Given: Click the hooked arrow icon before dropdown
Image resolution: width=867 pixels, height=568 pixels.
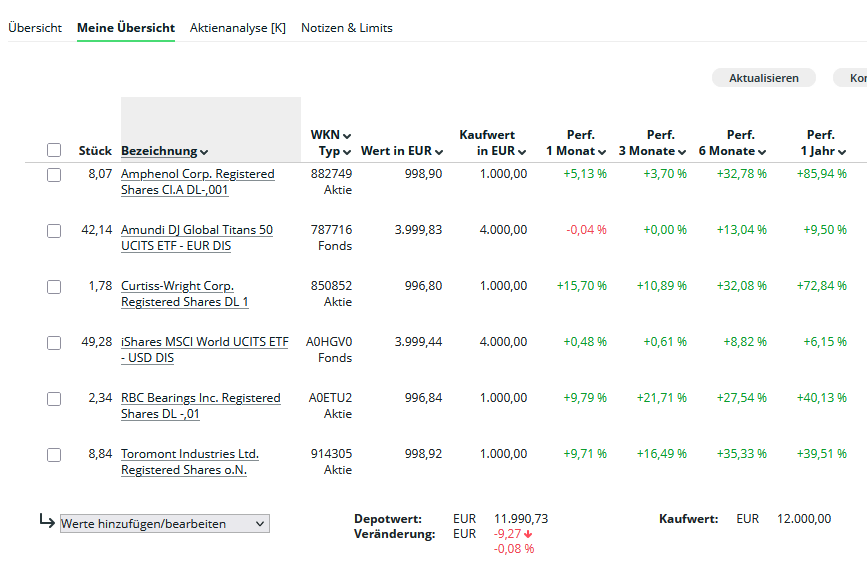Looking at the screenshot, I should pos(47,520).
